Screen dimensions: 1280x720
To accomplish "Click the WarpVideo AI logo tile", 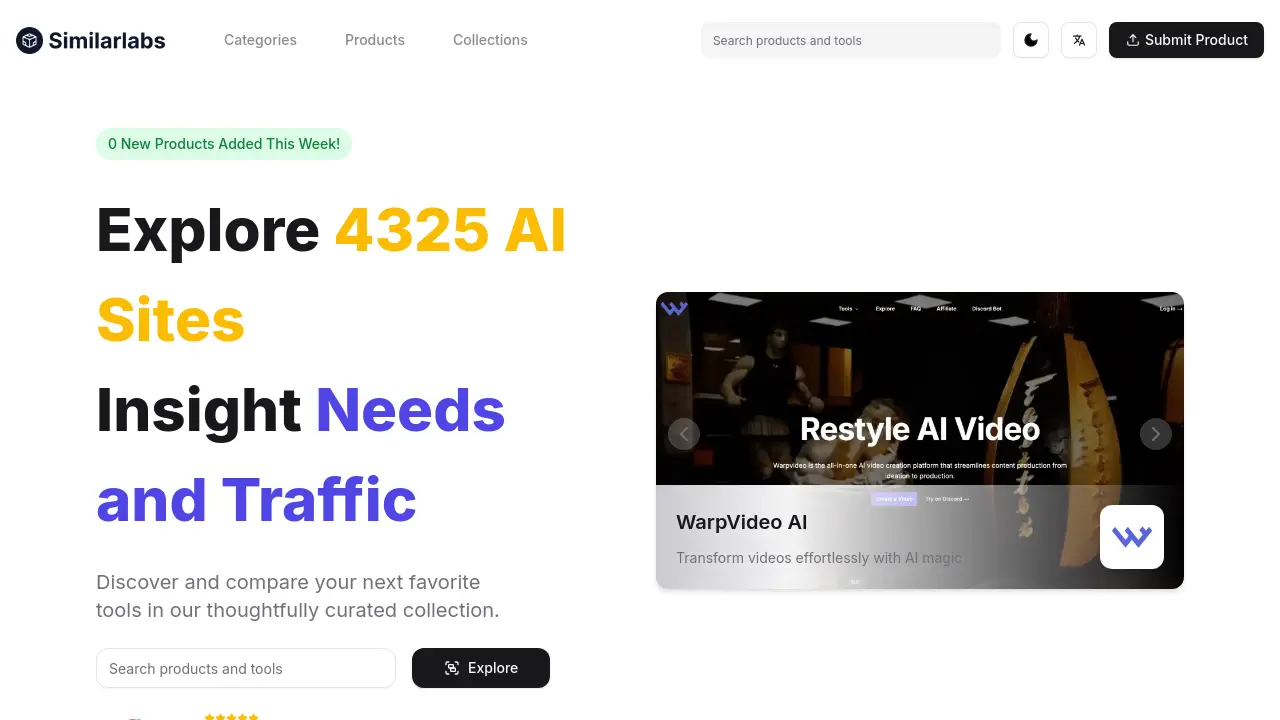I will (x=1132, y=537).
